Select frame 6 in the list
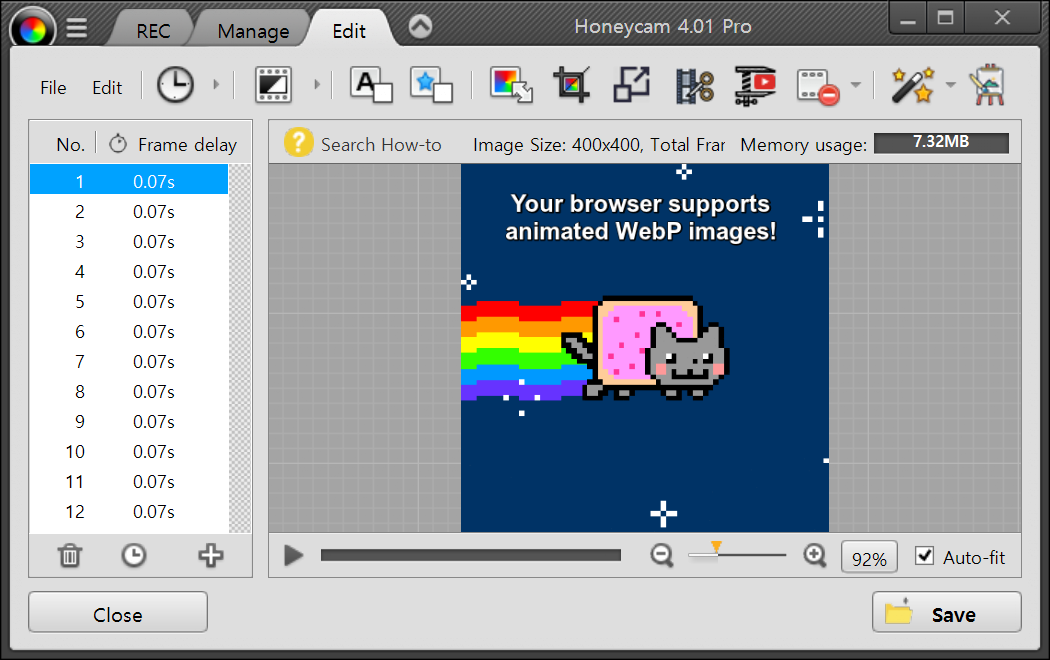Viewport: 1050px width, 660px height. [129, 332]
